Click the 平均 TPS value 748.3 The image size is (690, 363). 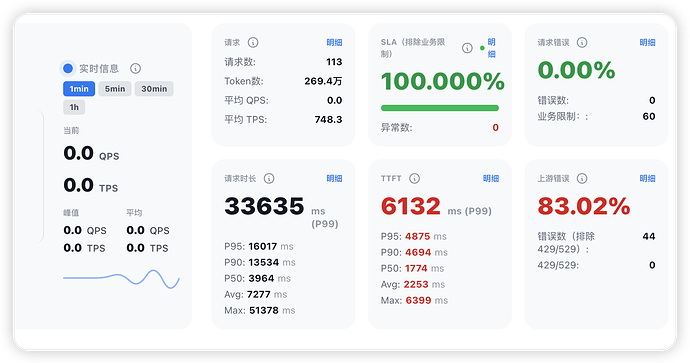click(328, 119)
